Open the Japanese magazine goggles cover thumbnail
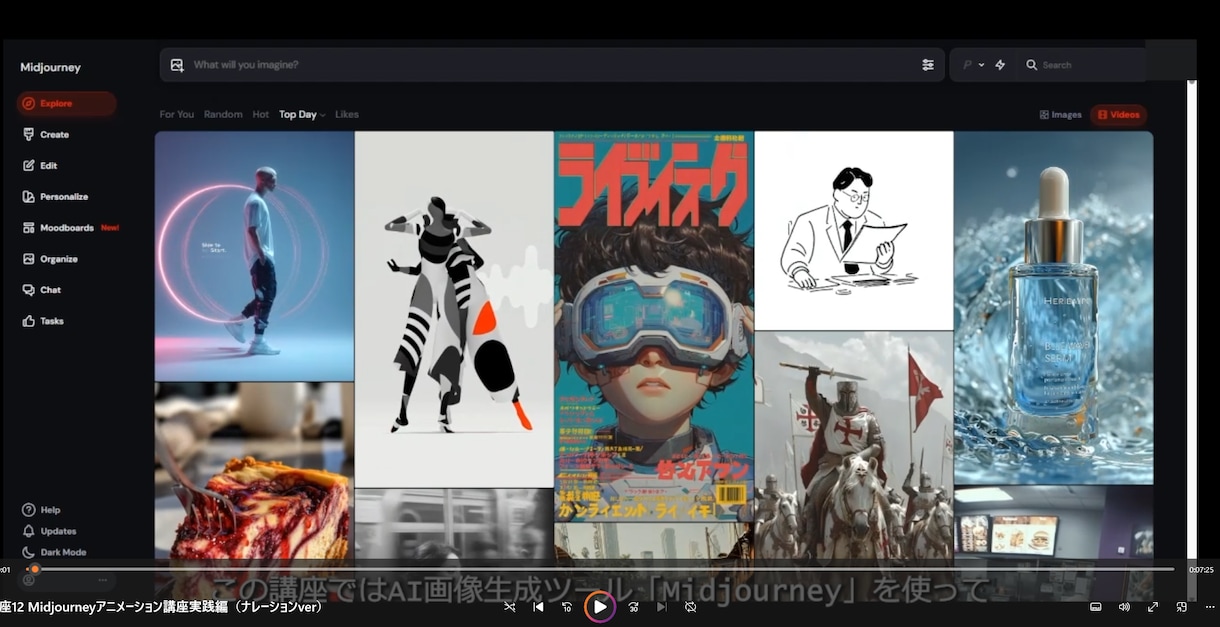Screen dimensions: 1220x627 point(654,326)
